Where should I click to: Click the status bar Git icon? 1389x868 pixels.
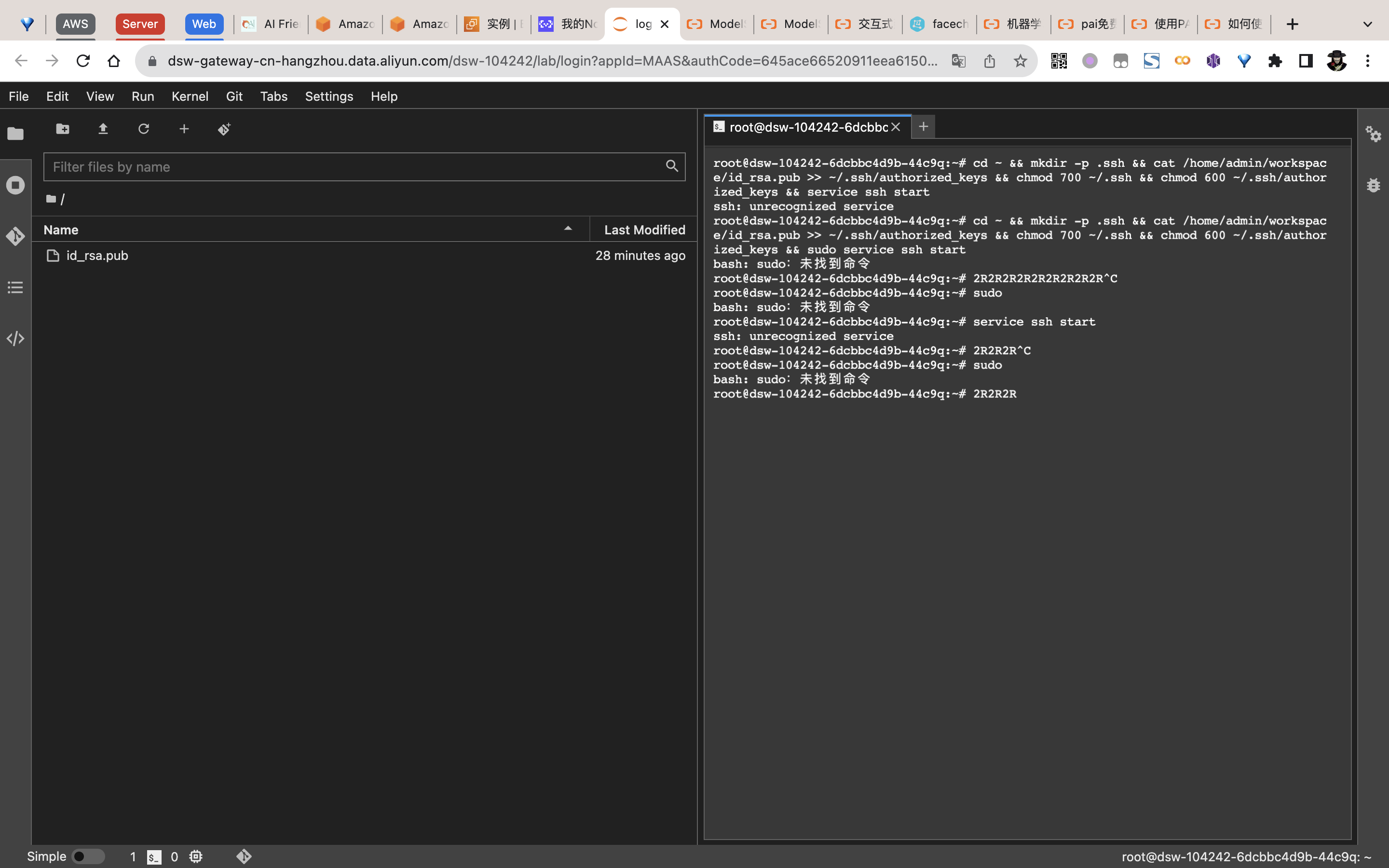coord(244,856)
